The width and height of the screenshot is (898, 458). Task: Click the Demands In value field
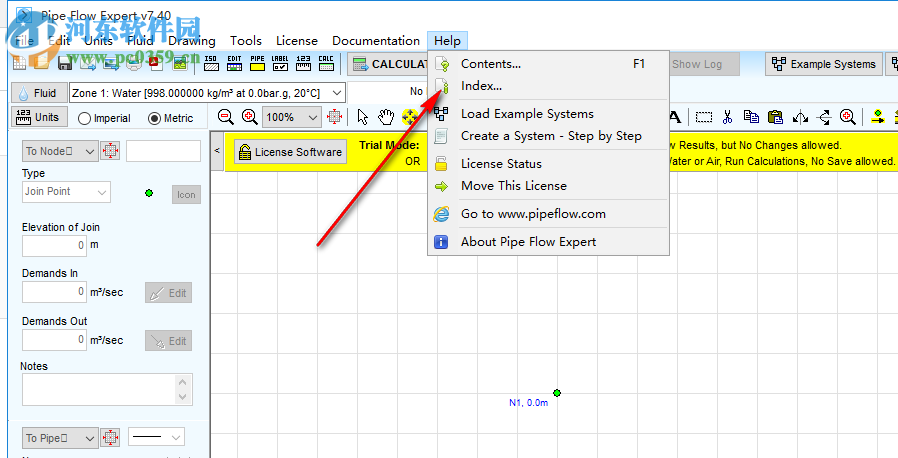[54, 292]
